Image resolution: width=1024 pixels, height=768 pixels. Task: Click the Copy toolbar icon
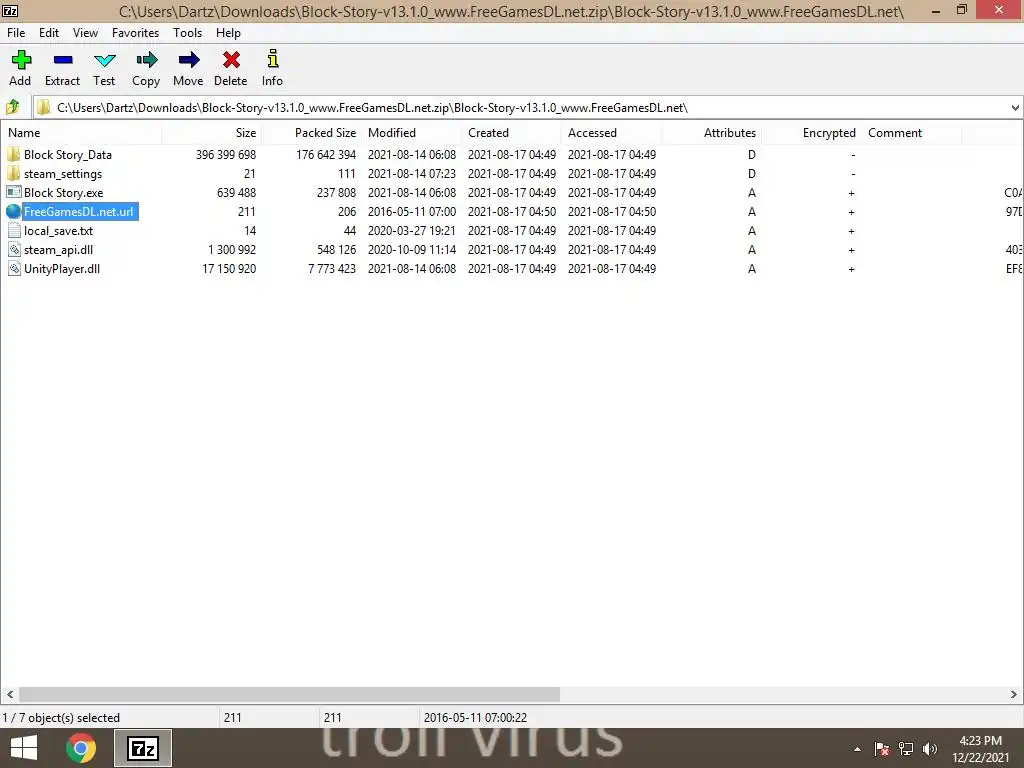(146, 60)
